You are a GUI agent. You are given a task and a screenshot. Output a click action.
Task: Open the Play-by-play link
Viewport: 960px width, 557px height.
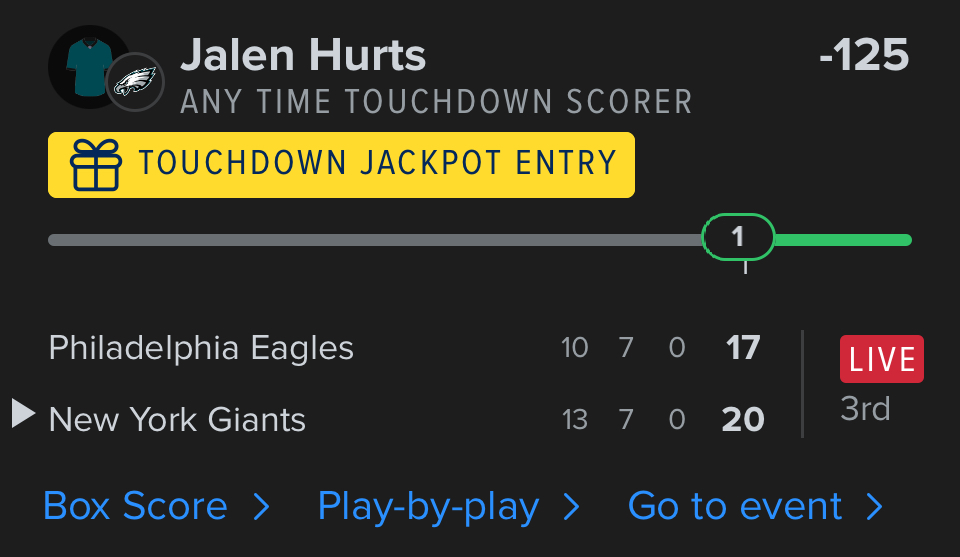coord(428,506)
